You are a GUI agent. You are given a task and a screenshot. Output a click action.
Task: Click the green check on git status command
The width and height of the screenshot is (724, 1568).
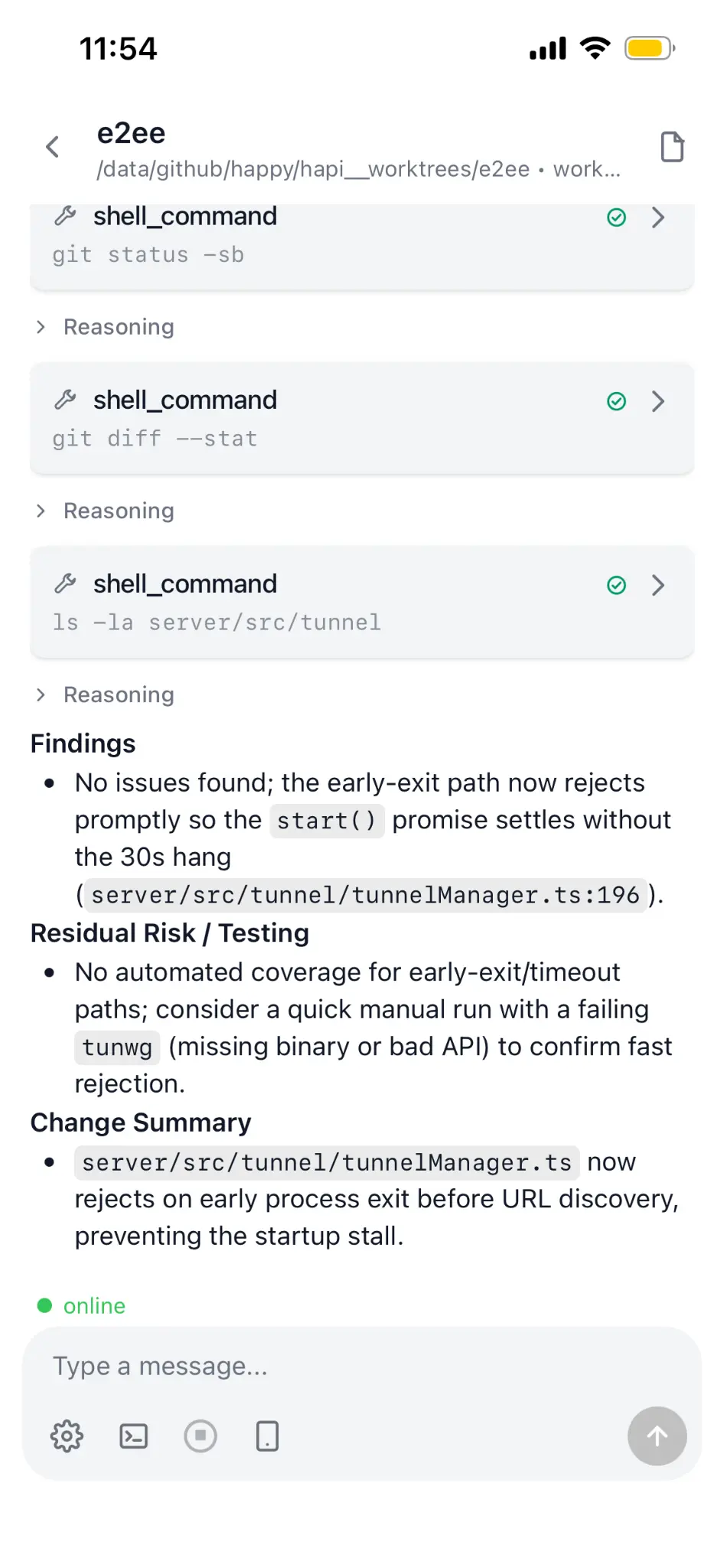tap(616, 217)
